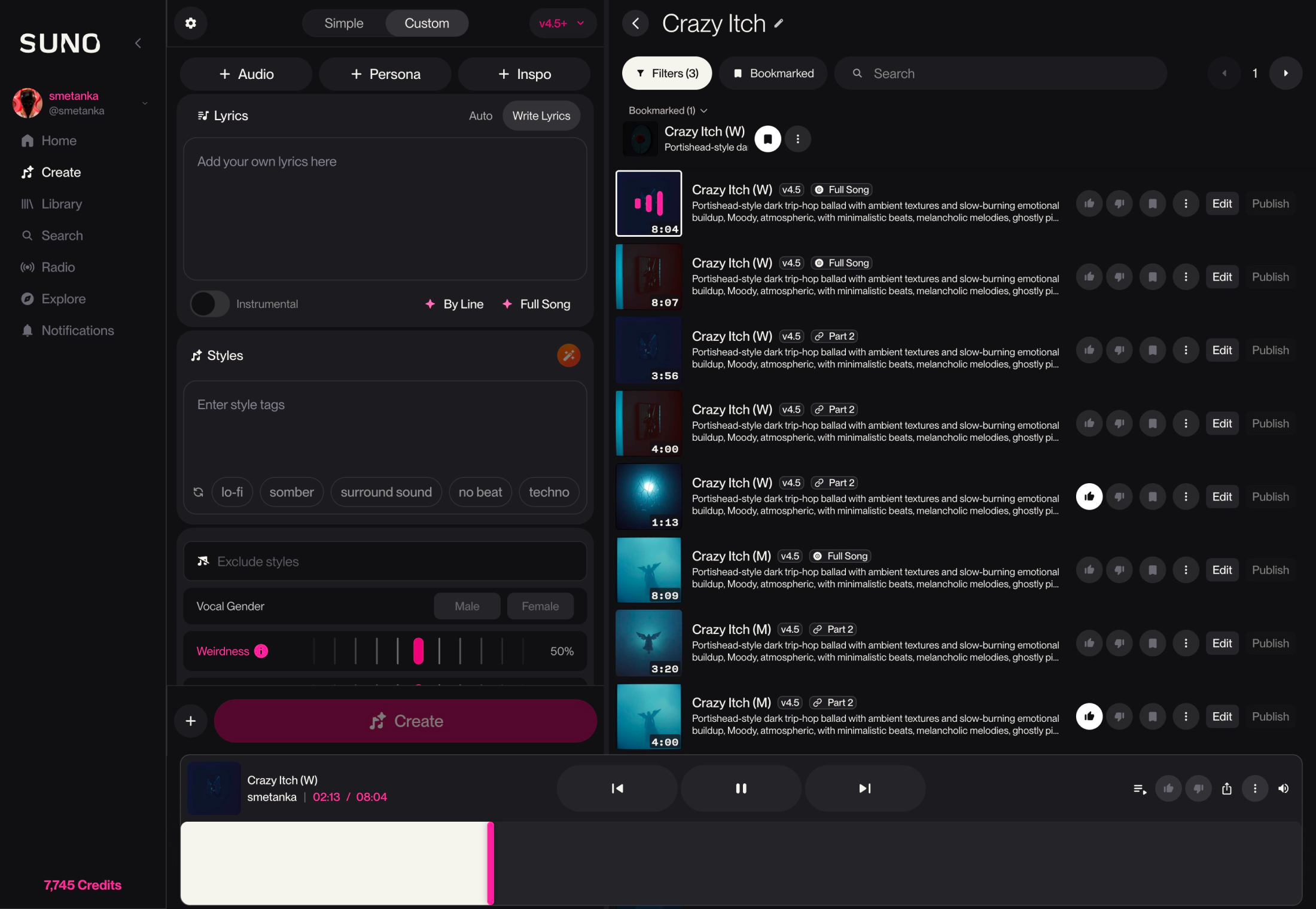Adjust the Weirdness slider handle
The image size is (1316, 909).
coord(418,651)
